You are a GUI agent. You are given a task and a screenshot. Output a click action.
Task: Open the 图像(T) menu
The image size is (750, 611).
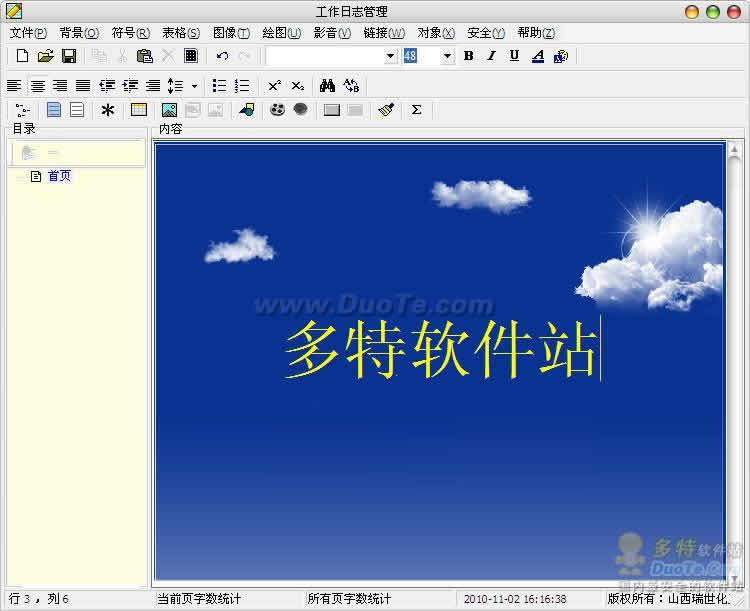click(x=231, y=33)
